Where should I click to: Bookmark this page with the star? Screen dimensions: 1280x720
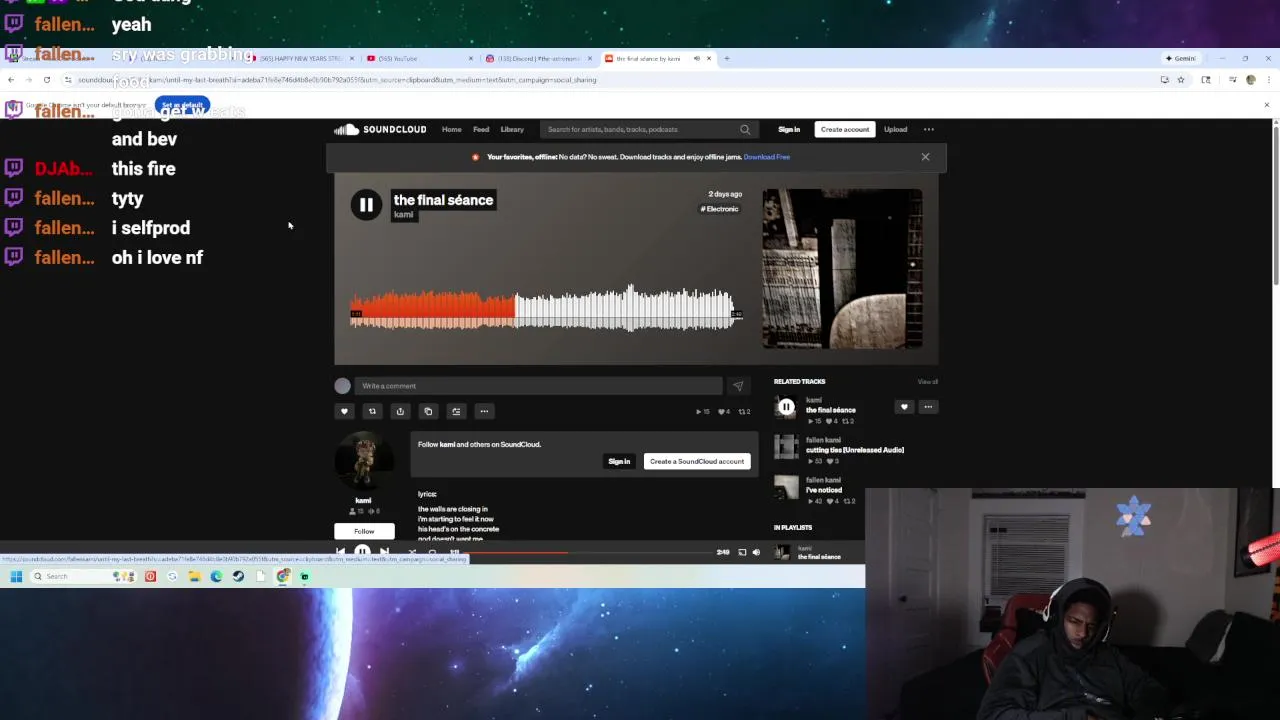click(x=1181, y=80)
